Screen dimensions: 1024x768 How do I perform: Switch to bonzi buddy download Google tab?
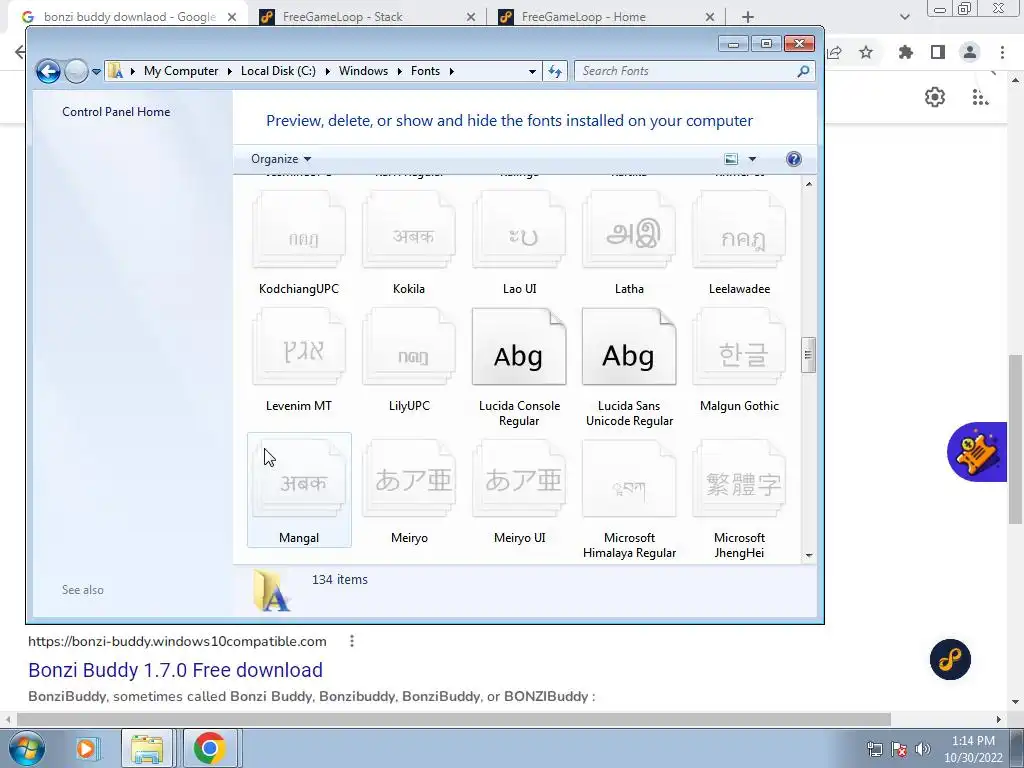click(130, 17)
